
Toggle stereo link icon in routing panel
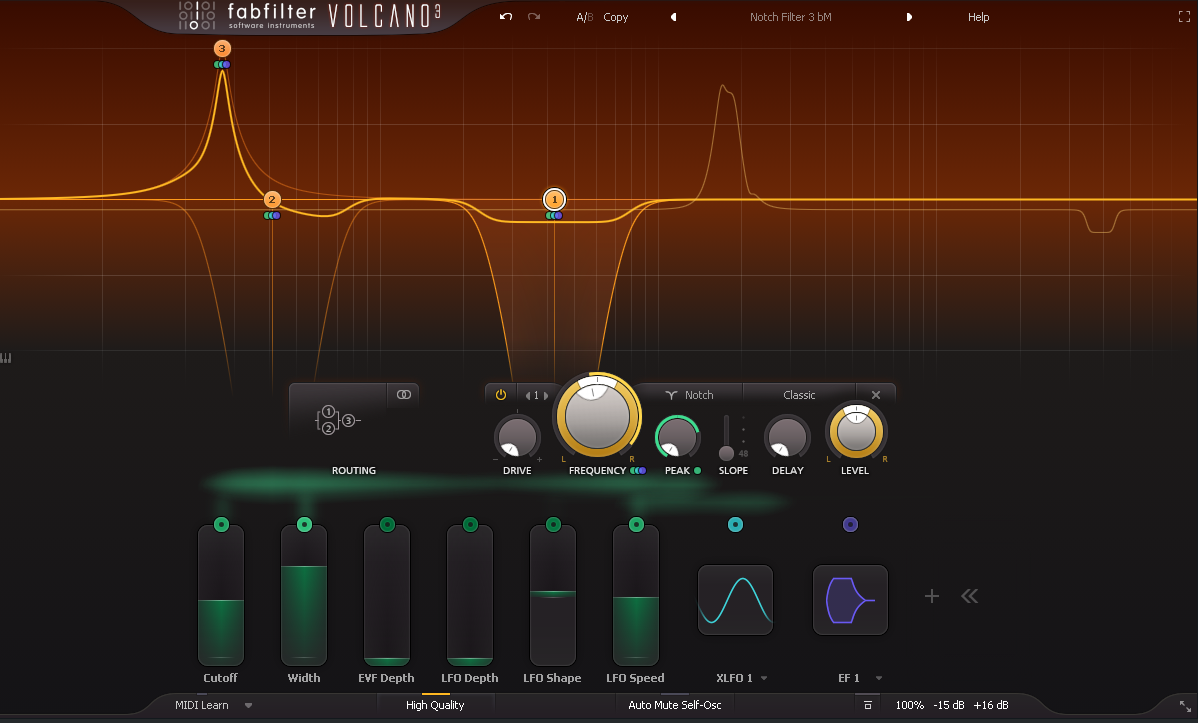[403, 394]
